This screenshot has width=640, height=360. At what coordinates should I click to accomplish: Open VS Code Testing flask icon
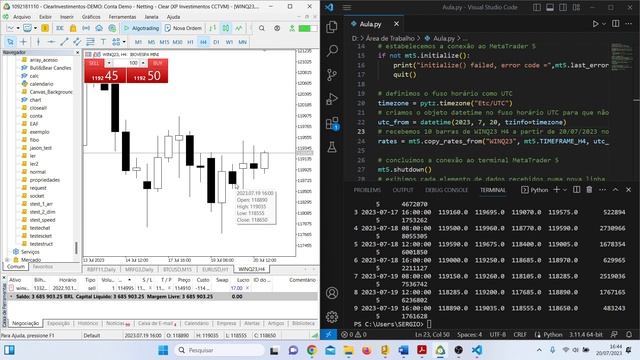[332, 147]
